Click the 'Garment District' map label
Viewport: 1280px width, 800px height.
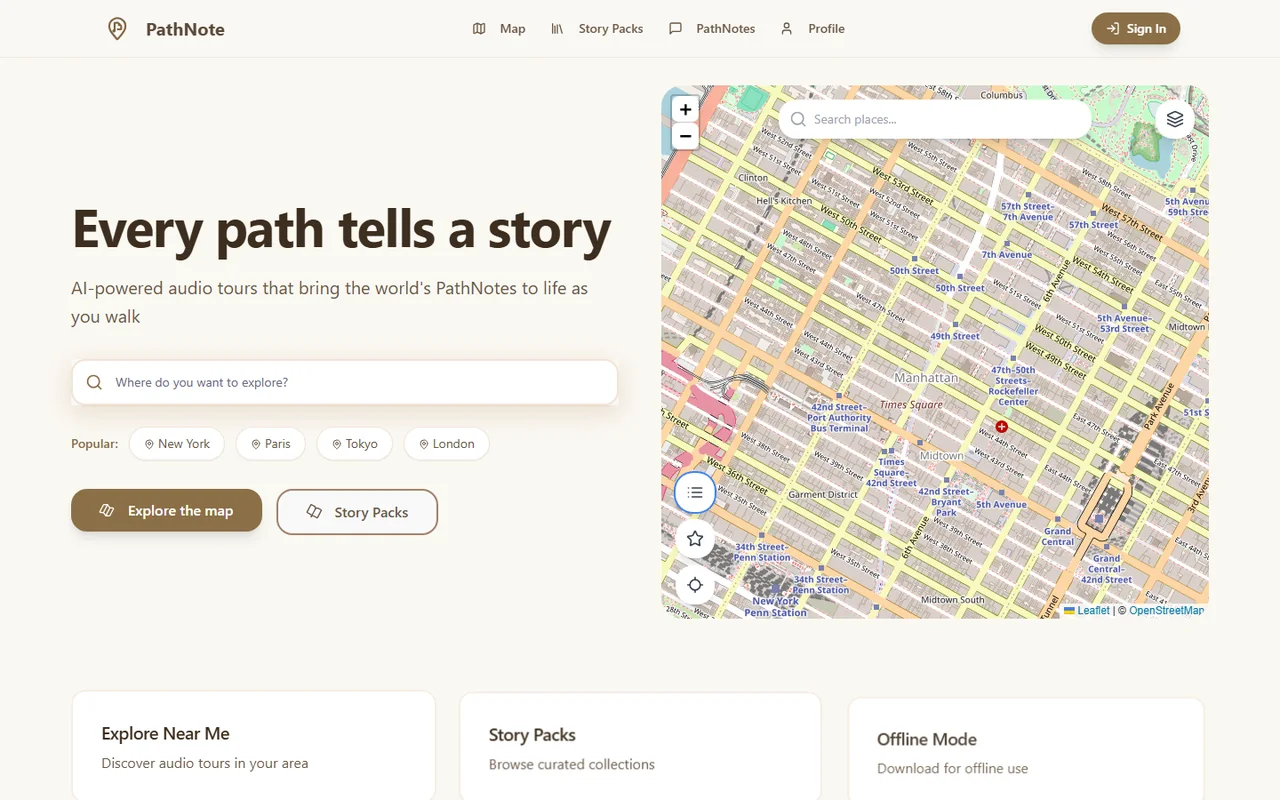point(823,494)
